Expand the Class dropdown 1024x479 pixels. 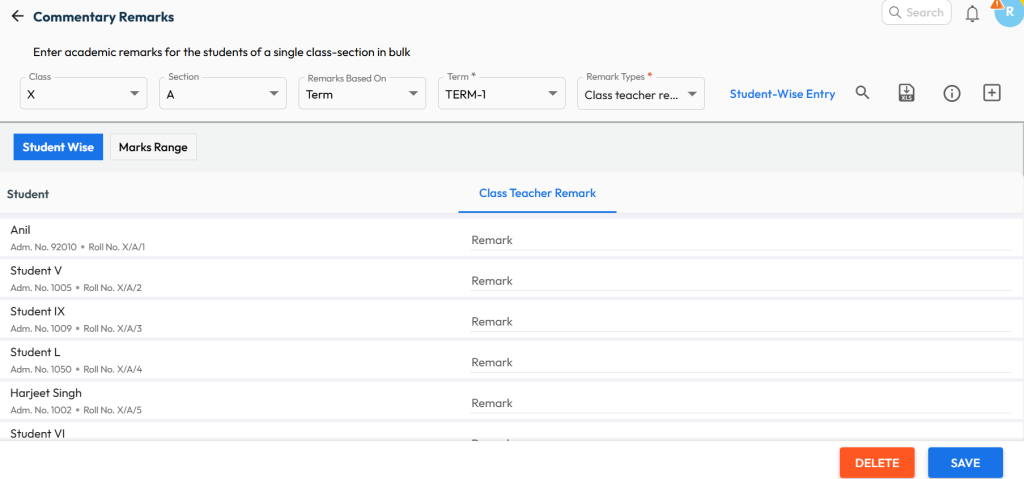(84, 94)
